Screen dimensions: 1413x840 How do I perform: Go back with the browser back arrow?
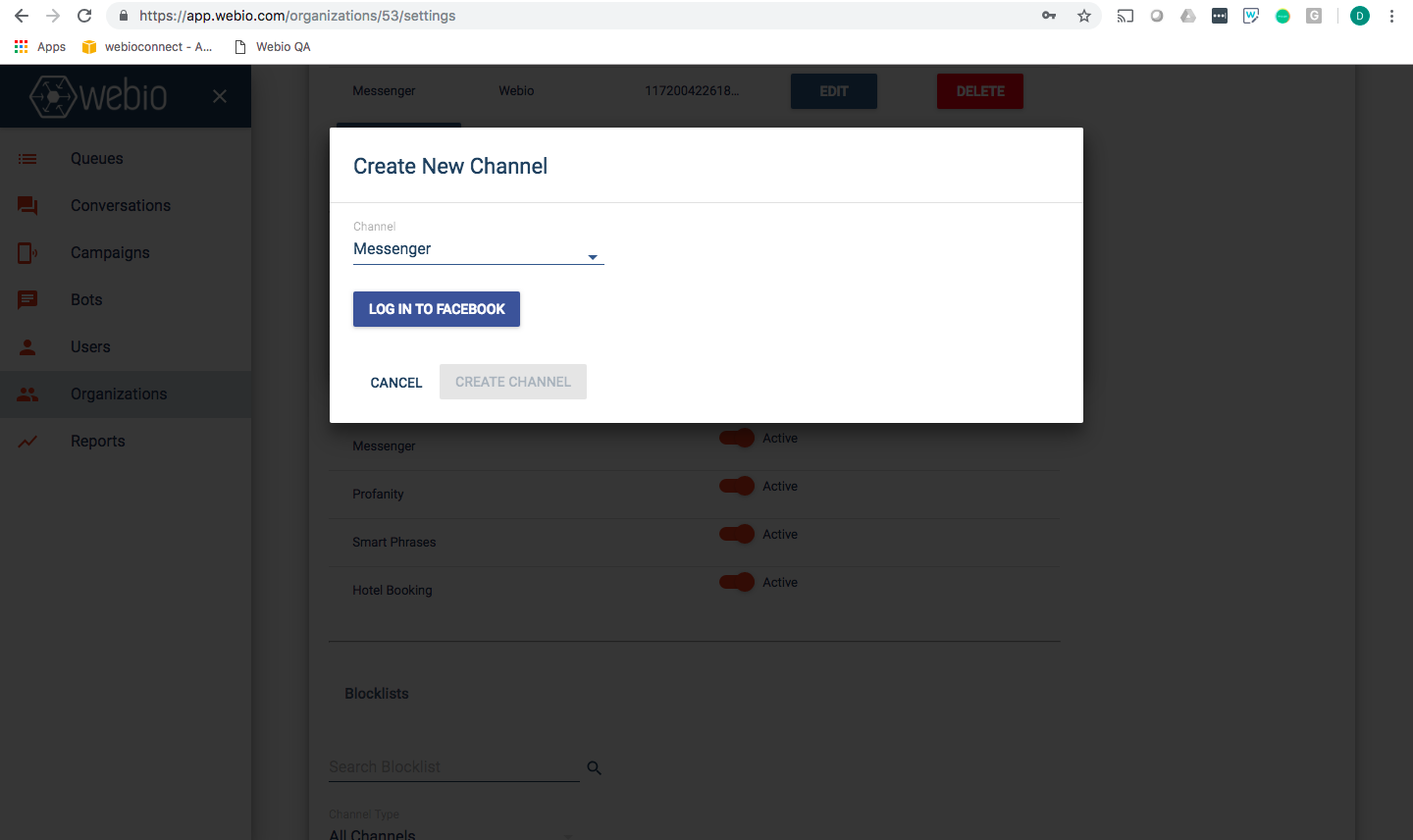22,16
